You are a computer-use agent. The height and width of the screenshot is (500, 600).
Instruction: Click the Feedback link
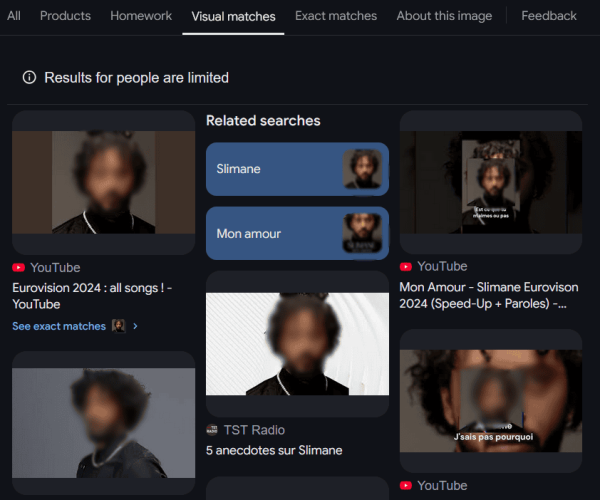tap(549, 16)
